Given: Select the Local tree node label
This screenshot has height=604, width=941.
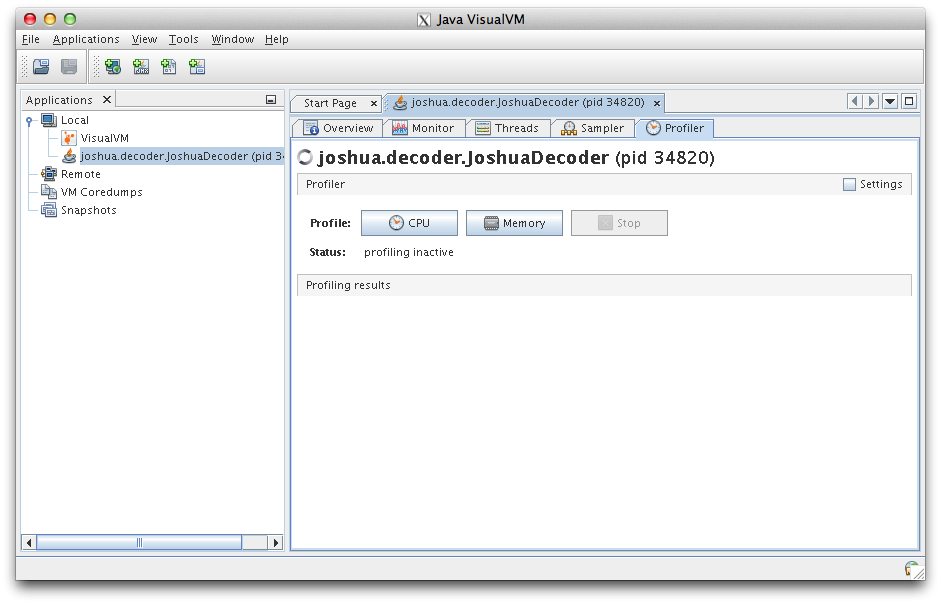Looking at the screenshot, I should 75,121.
